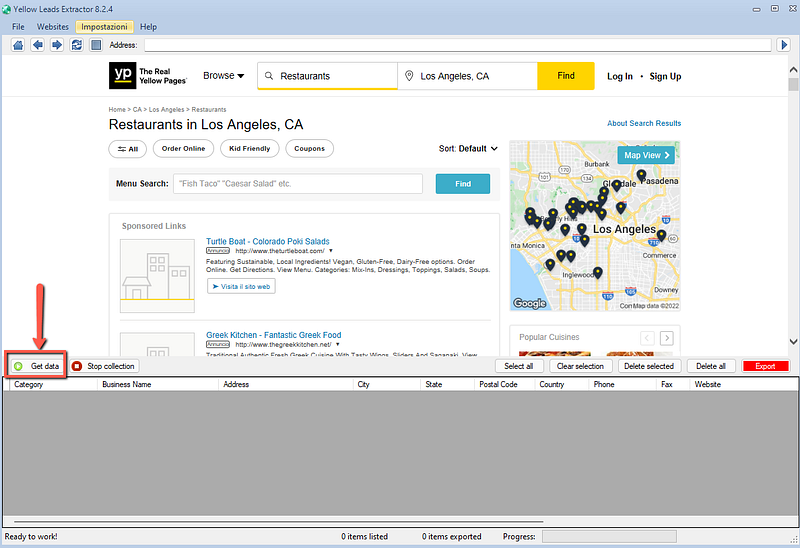Click the blue Menu Search Find button

coord(463,184)
